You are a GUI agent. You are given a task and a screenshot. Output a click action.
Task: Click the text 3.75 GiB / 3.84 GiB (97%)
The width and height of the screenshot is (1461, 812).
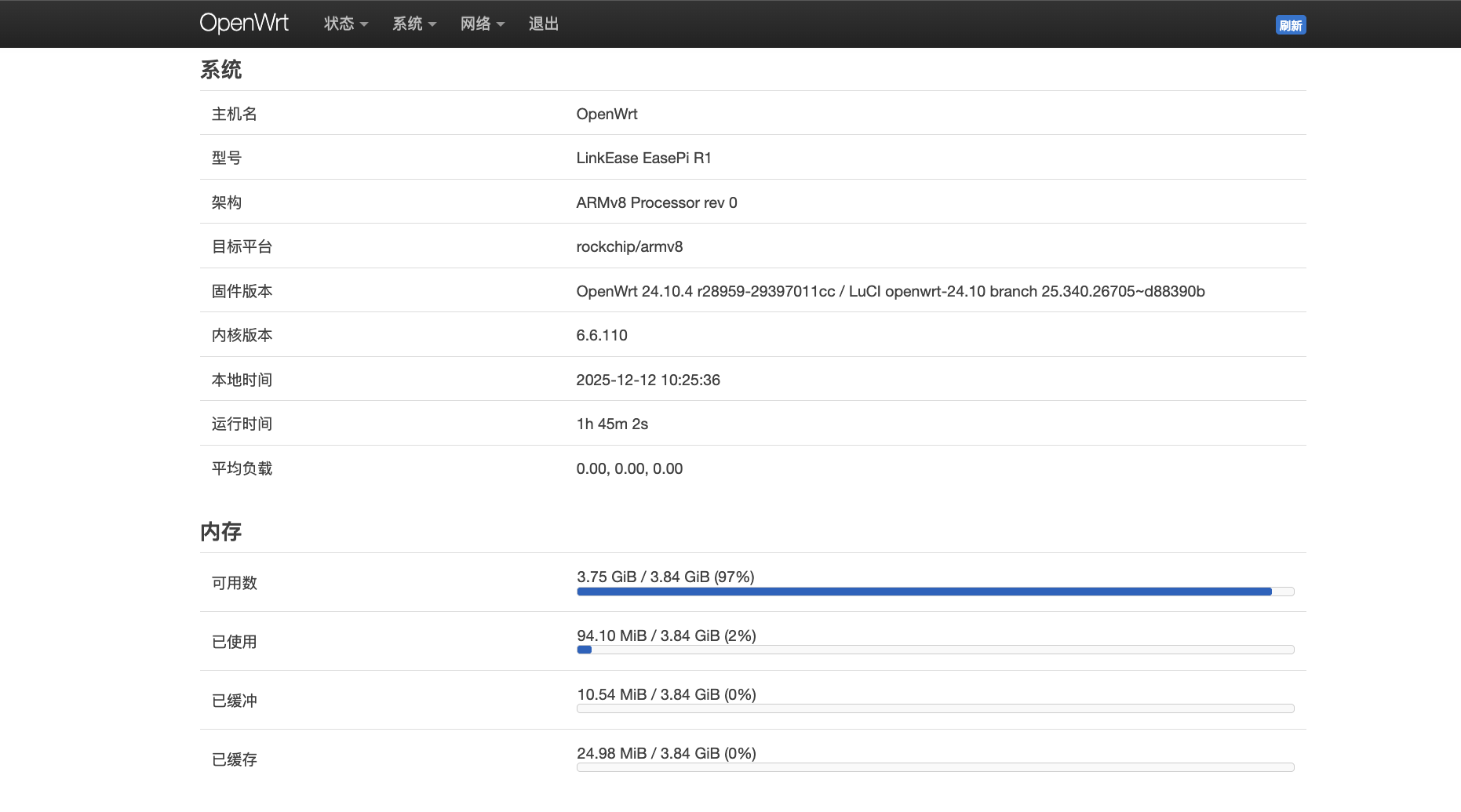pos(666,577)
